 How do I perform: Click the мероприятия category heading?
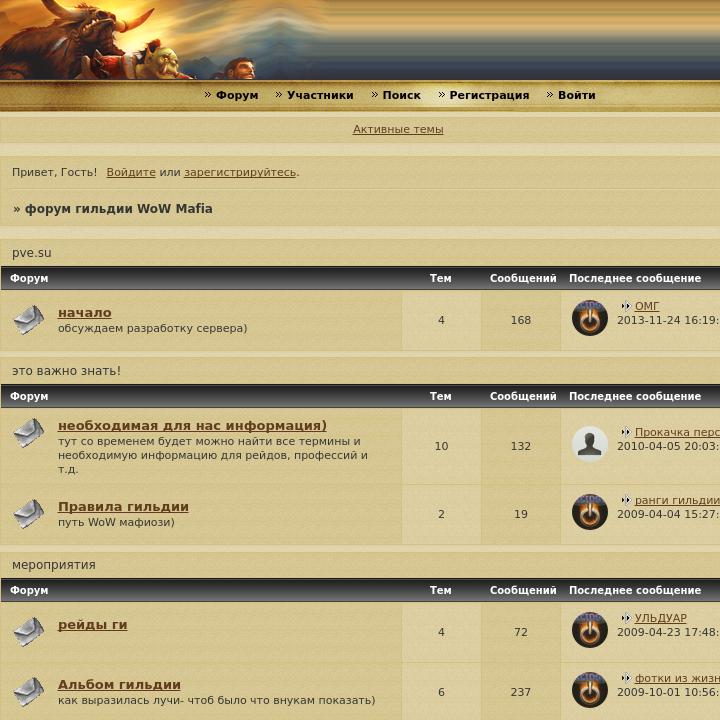[54, 565]
